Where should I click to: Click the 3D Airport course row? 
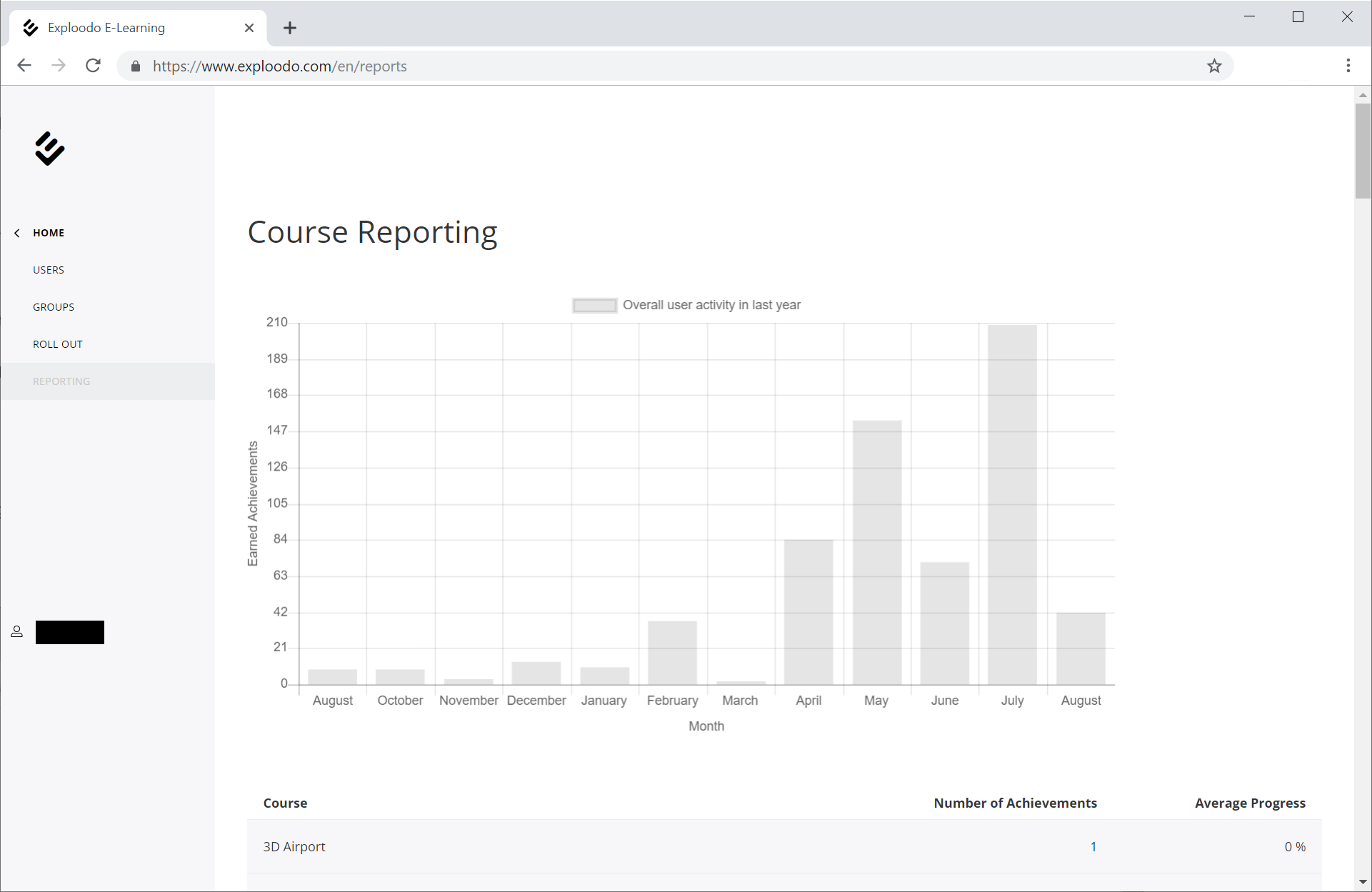pos(294,846)
